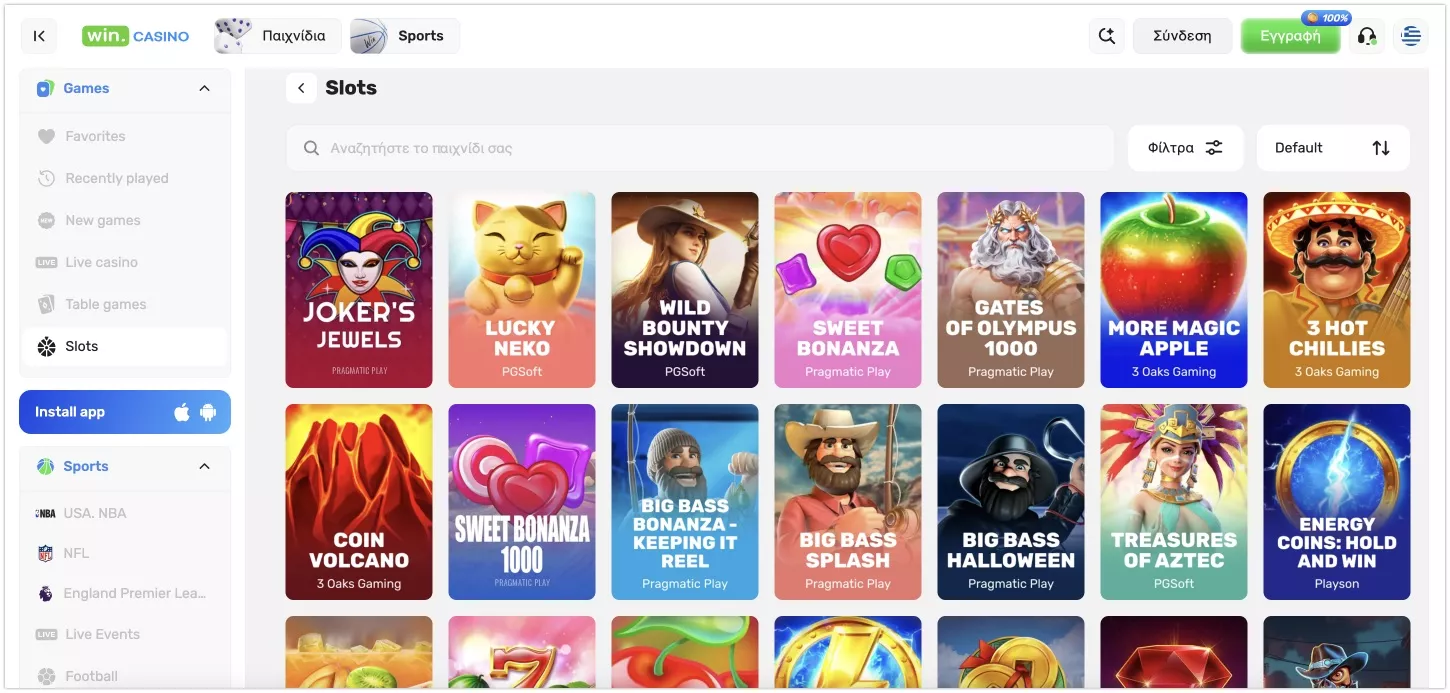The image size is (1450, 693).
Task: Open the Big Bass Splash slot
Action: coord(848,502)
